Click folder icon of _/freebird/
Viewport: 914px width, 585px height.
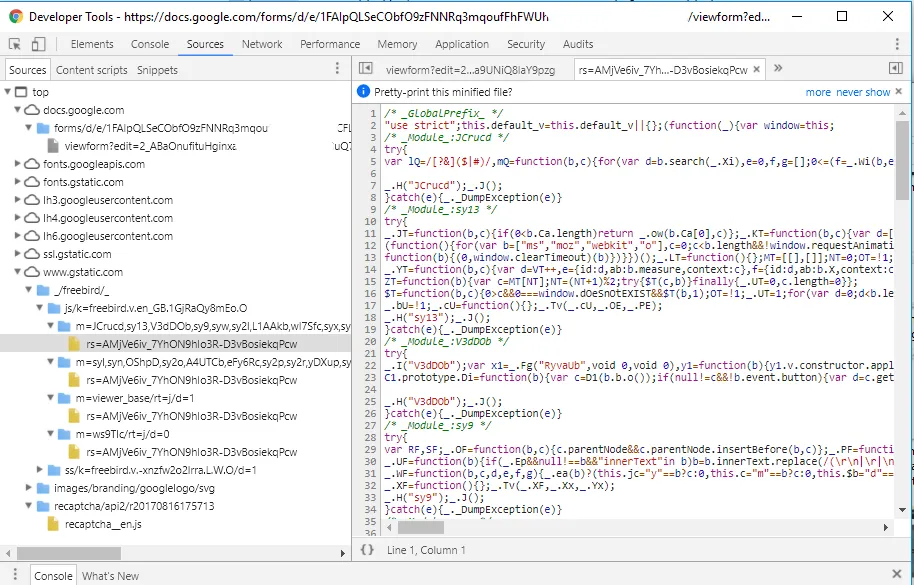click(43, 290)
